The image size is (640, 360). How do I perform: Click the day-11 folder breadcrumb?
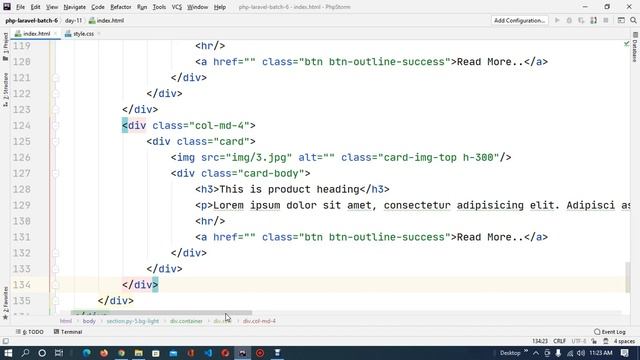pos(73,20)
